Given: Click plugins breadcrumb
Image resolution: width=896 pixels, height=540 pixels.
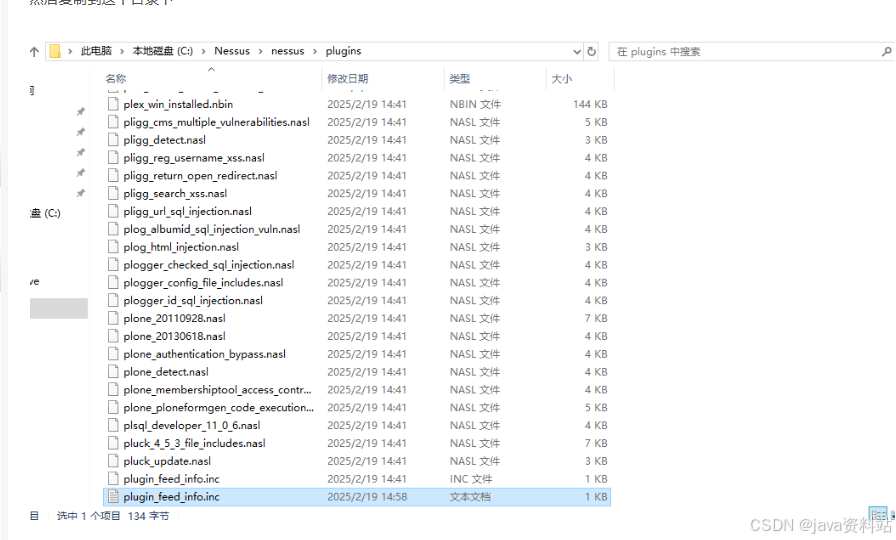Looking at the screenshot, I should point(343,51).
